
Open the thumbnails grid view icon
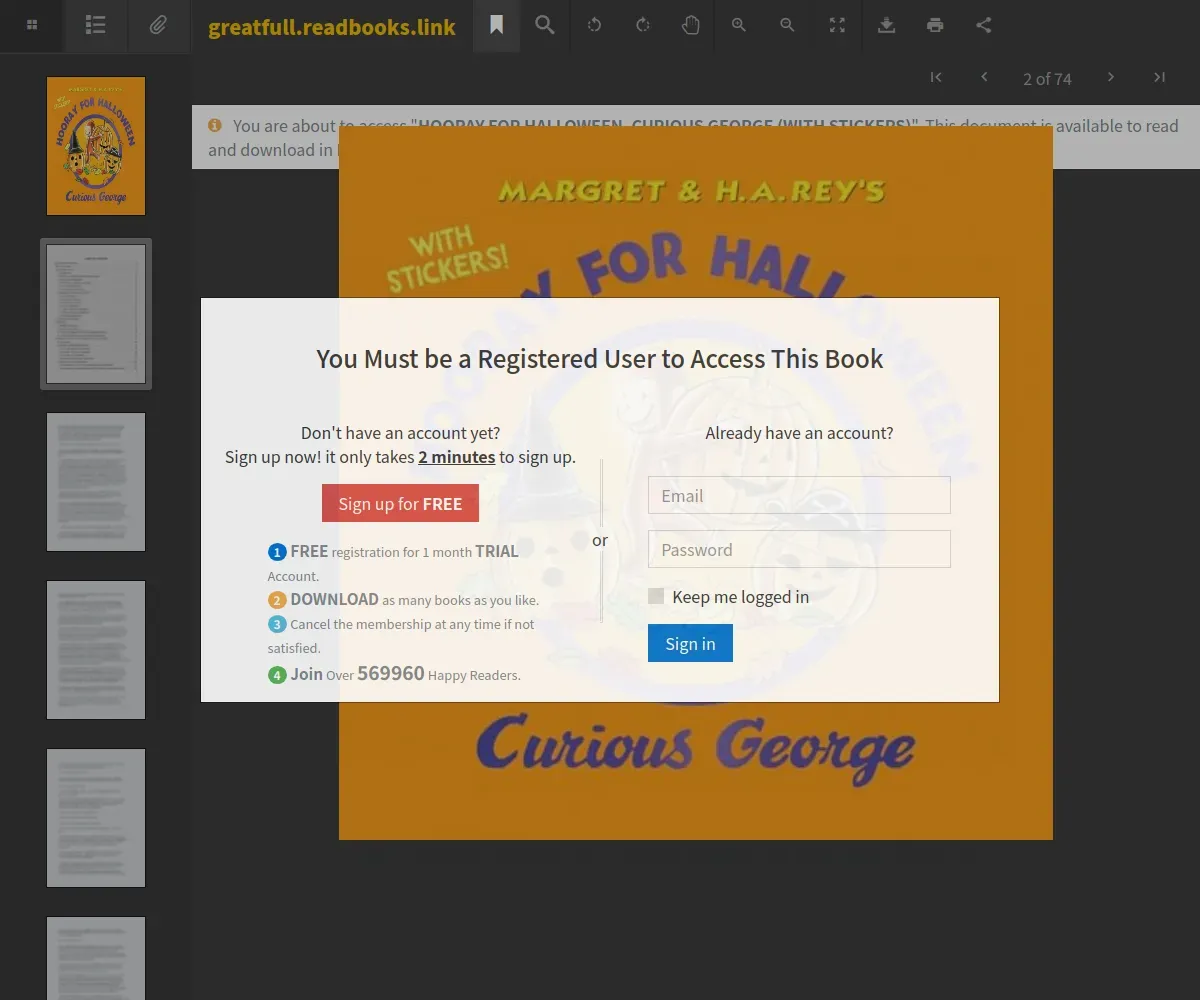click(32, 25)
